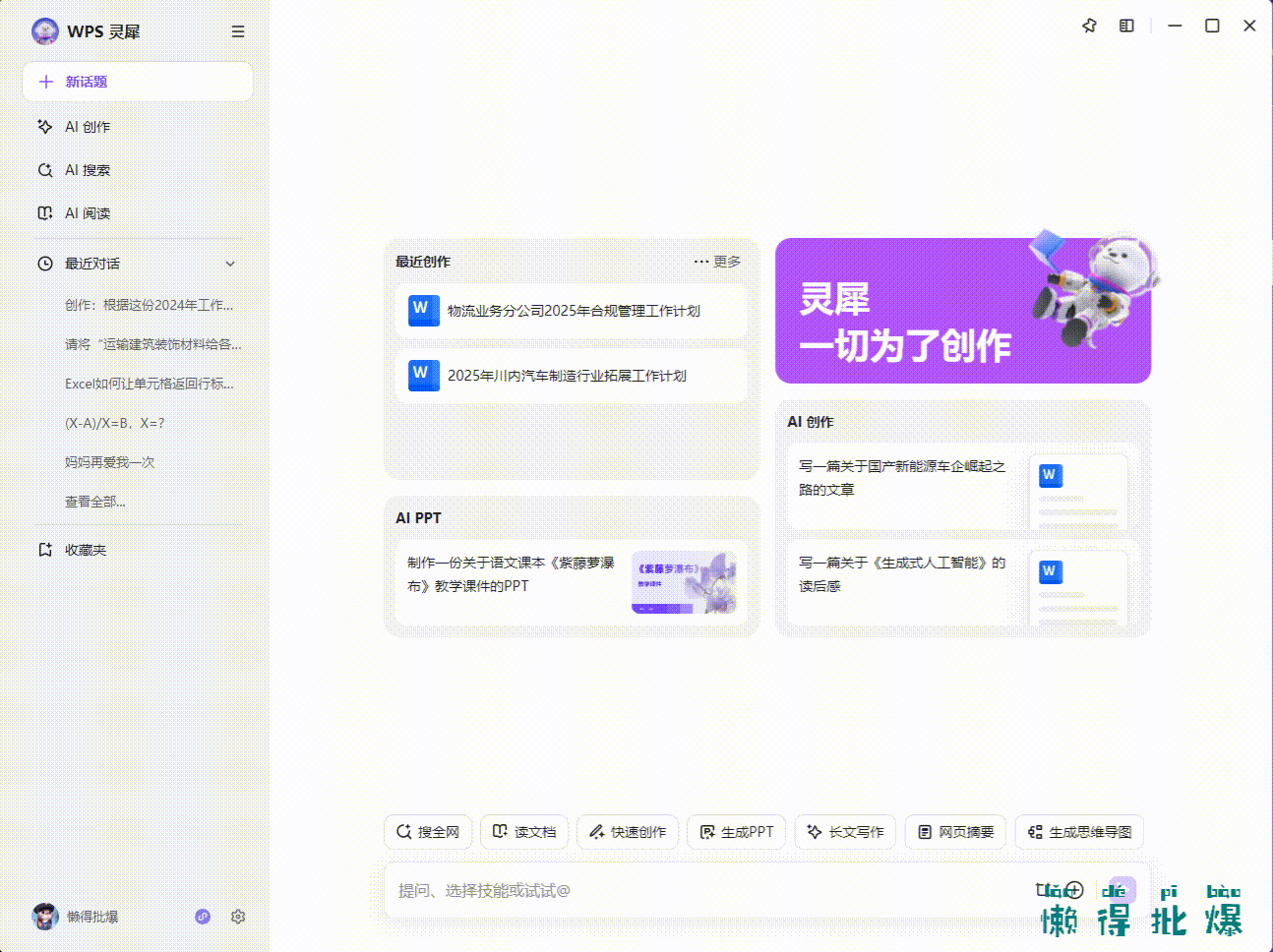The image size is (1273, 952).
Task: Select prompt card 《生成式人工智能》读后感
Action: 963,582
